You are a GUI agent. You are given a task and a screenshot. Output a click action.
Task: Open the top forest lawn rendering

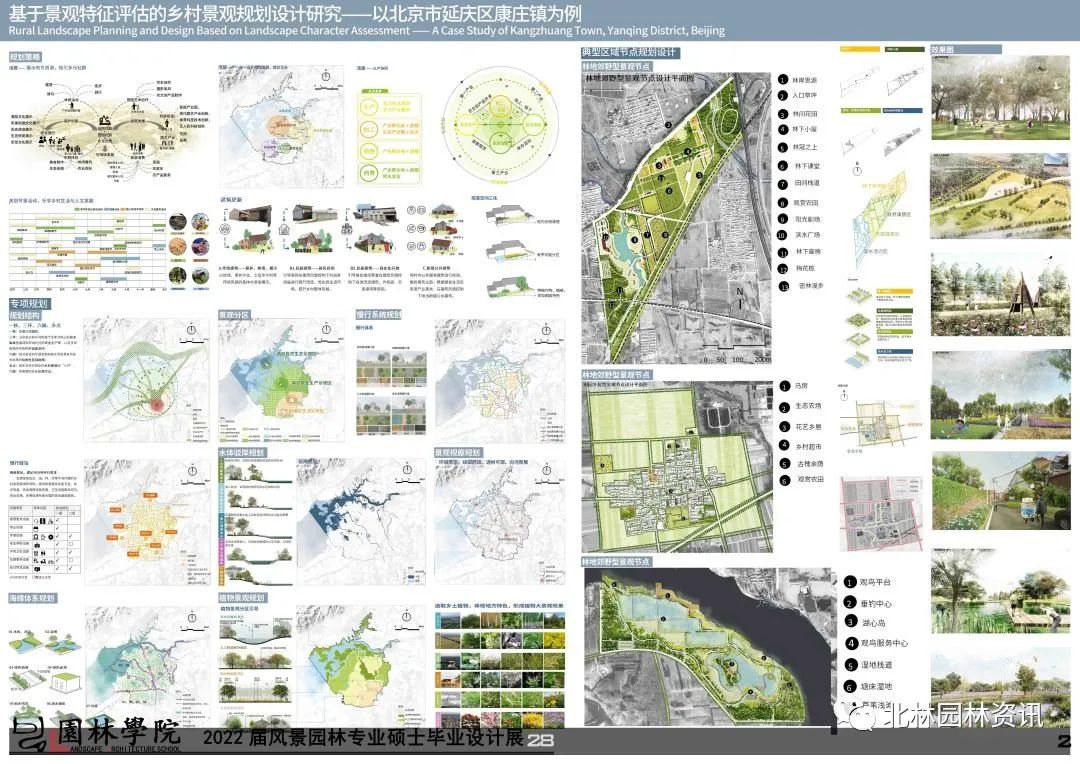pyautogui.click(x=1000, y=97)
